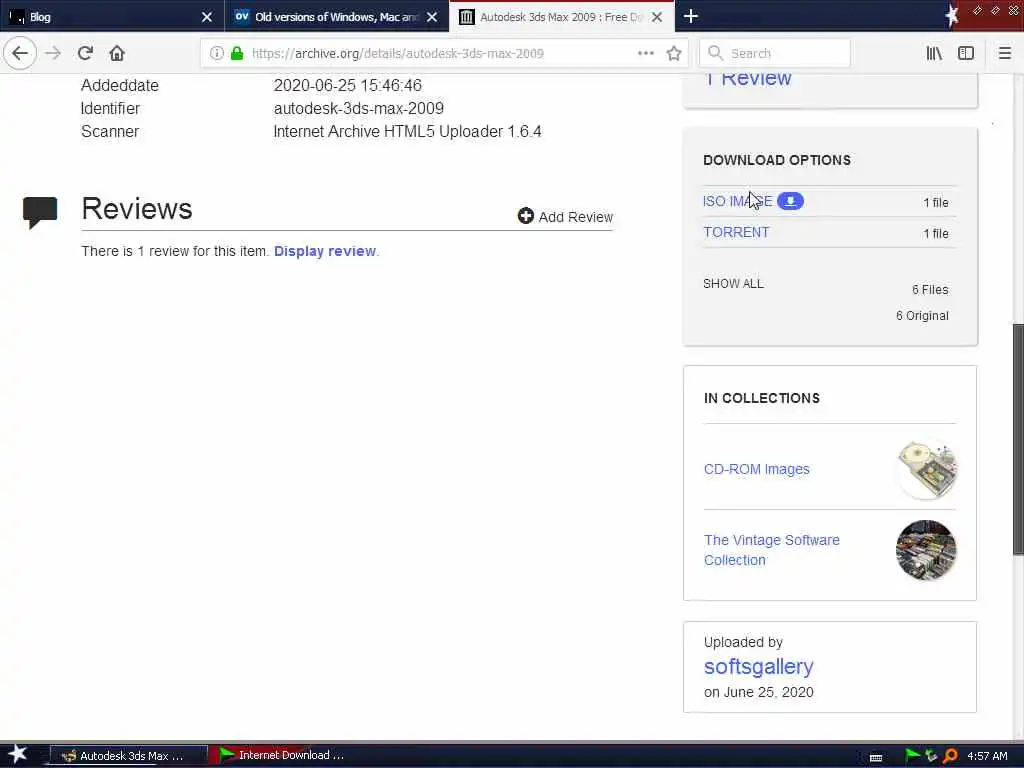
Task: Bookmark this page with the star
Action: point(674,53)
